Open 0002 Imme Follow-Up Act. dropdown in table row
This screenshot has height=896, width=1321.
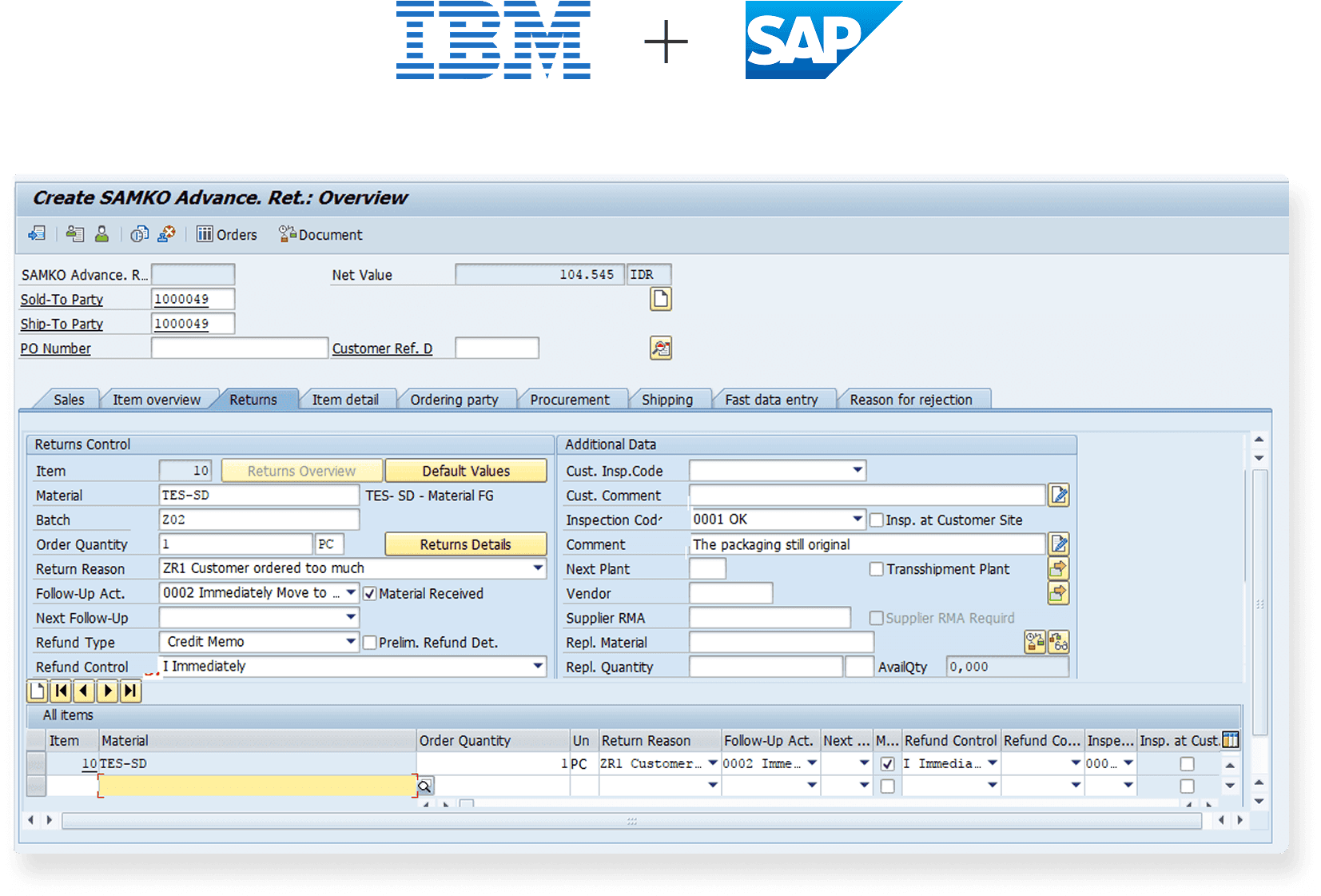pyautogui.click(x=812, y=763)
